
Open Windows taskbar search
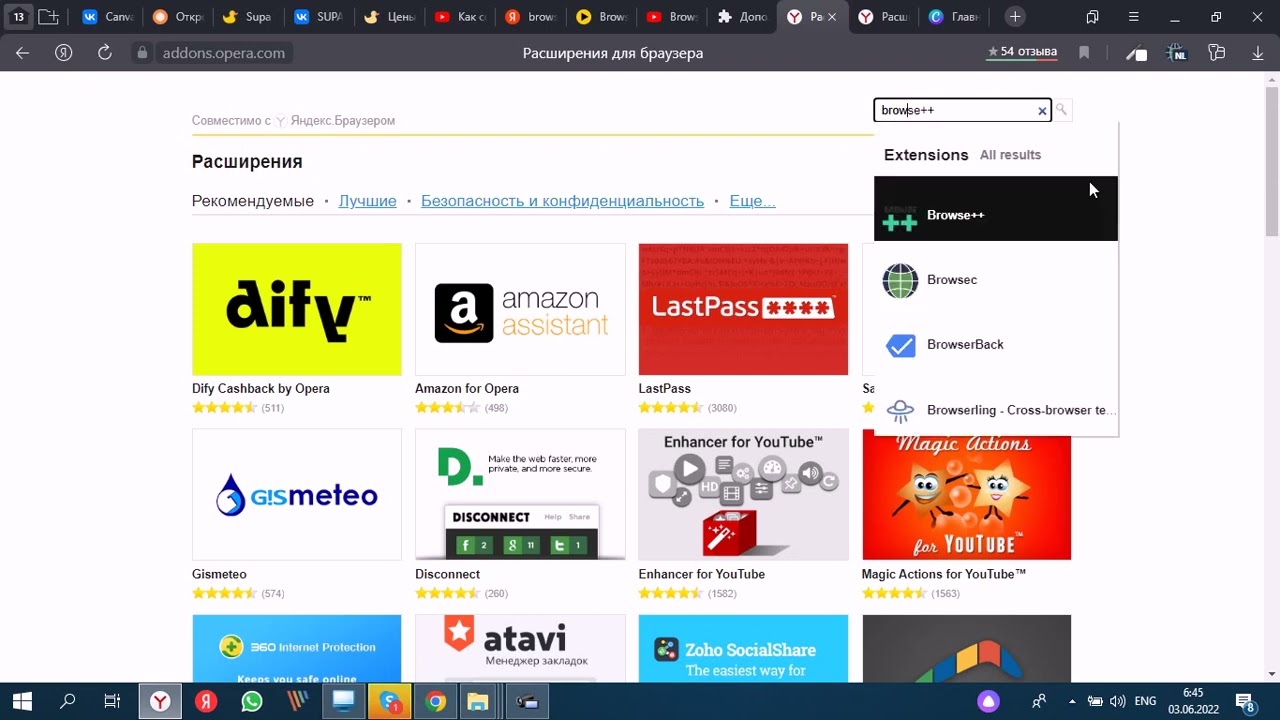(67, 701)
